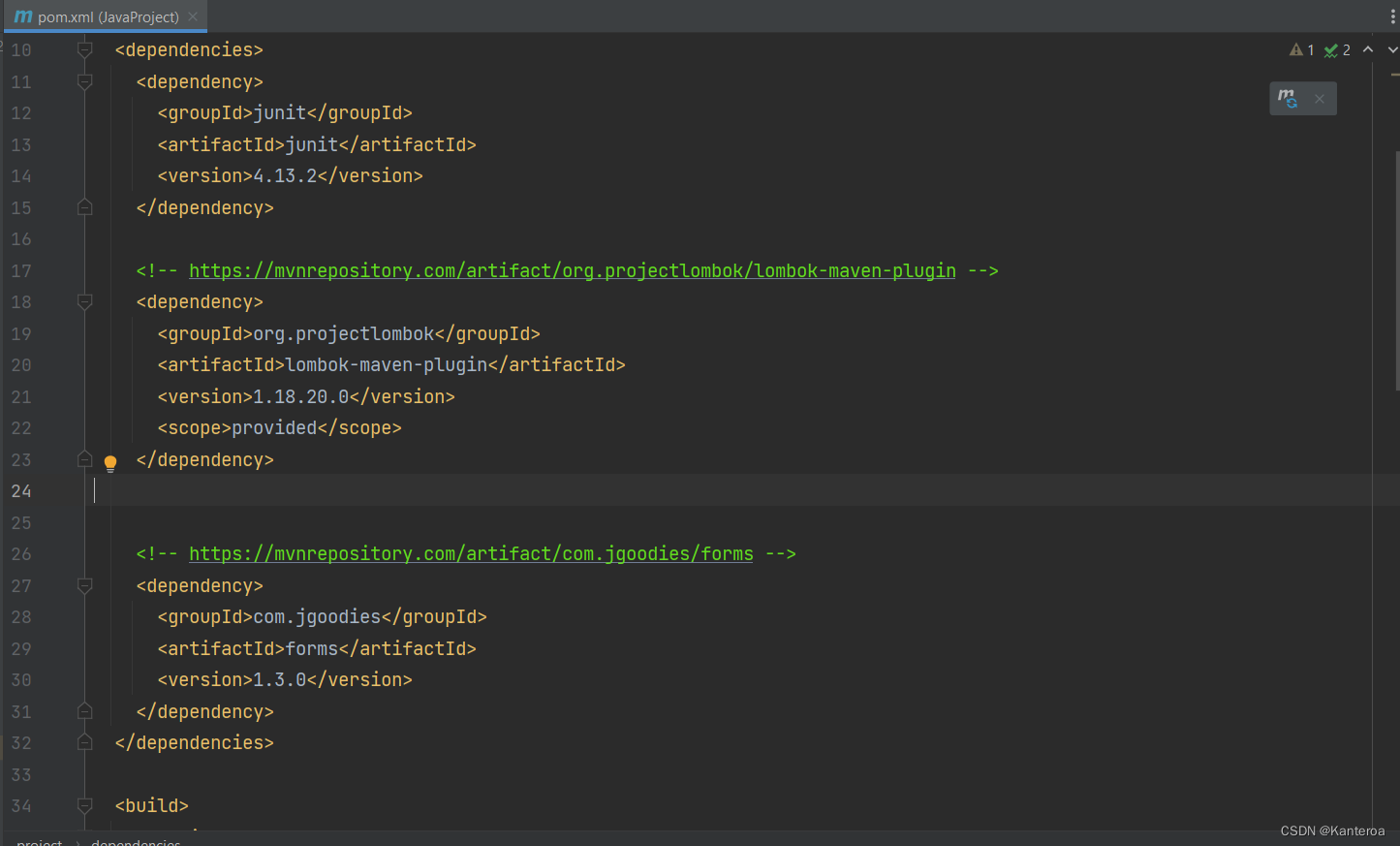Click the closing </dependencies> tag
Viewport: 1400px width, 846px height.
tap(195, 742)
